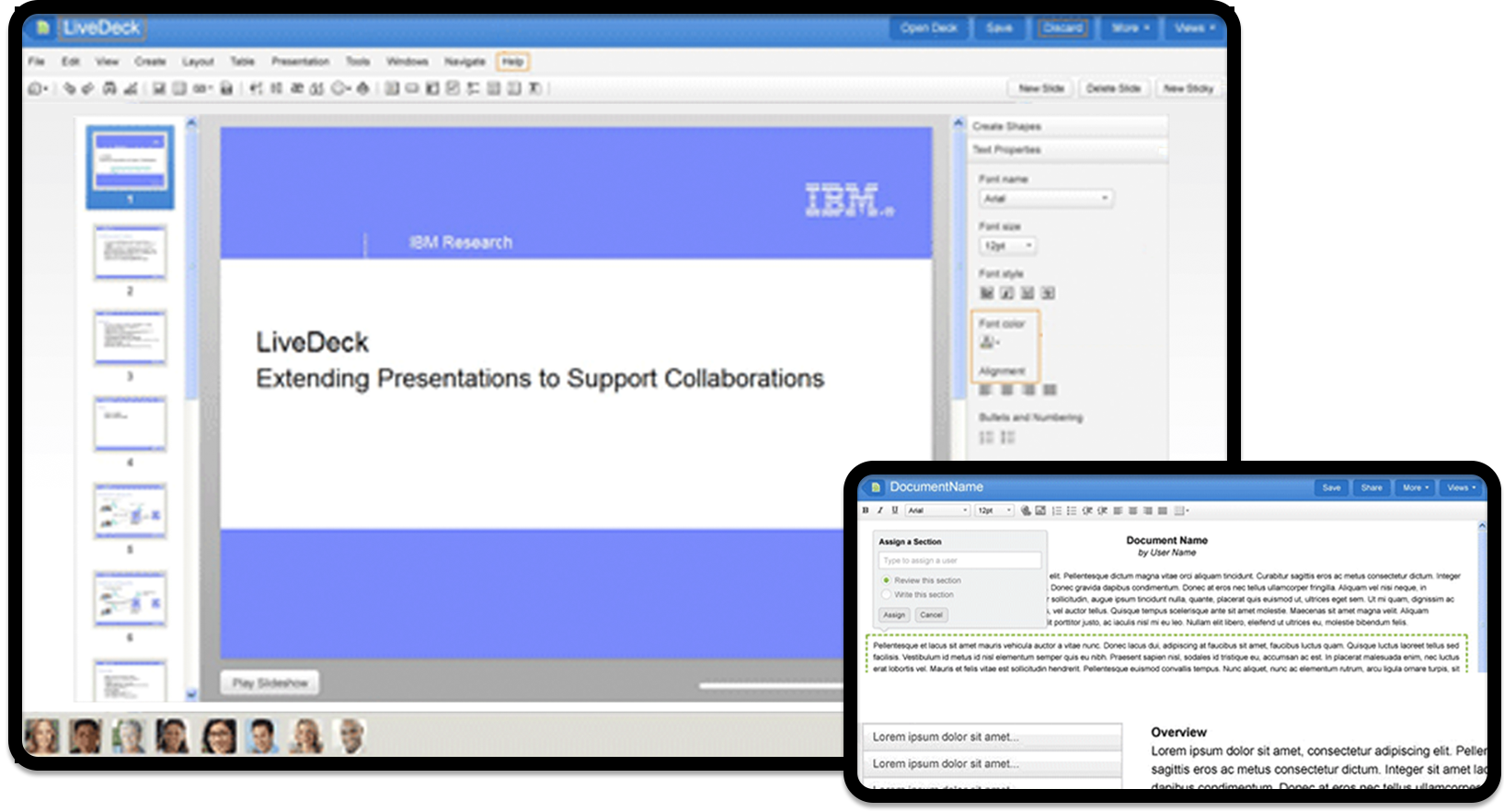The height and width of the screenshot is (812, 1504).
Task: Select 'Write this section' radio button
Action: point(887,595)
